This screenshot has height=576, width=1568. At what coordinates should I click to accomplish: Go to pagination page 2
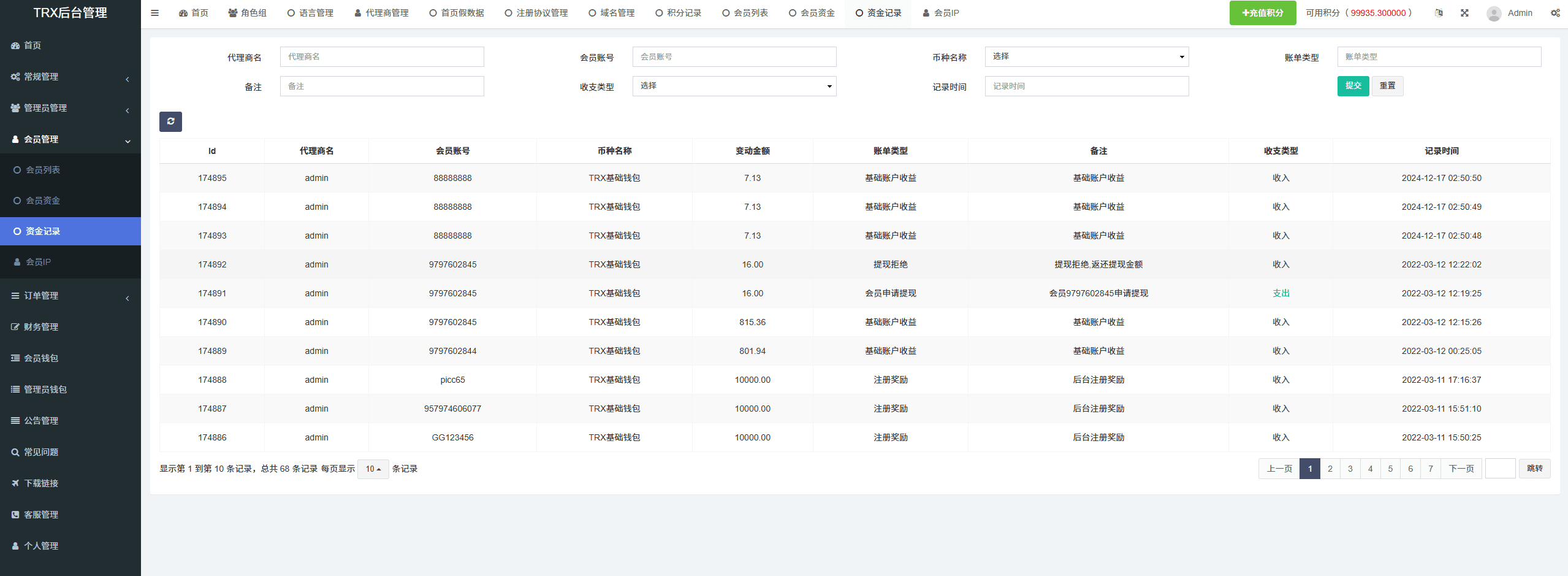pyautogui.click(x=1330, y=469)
